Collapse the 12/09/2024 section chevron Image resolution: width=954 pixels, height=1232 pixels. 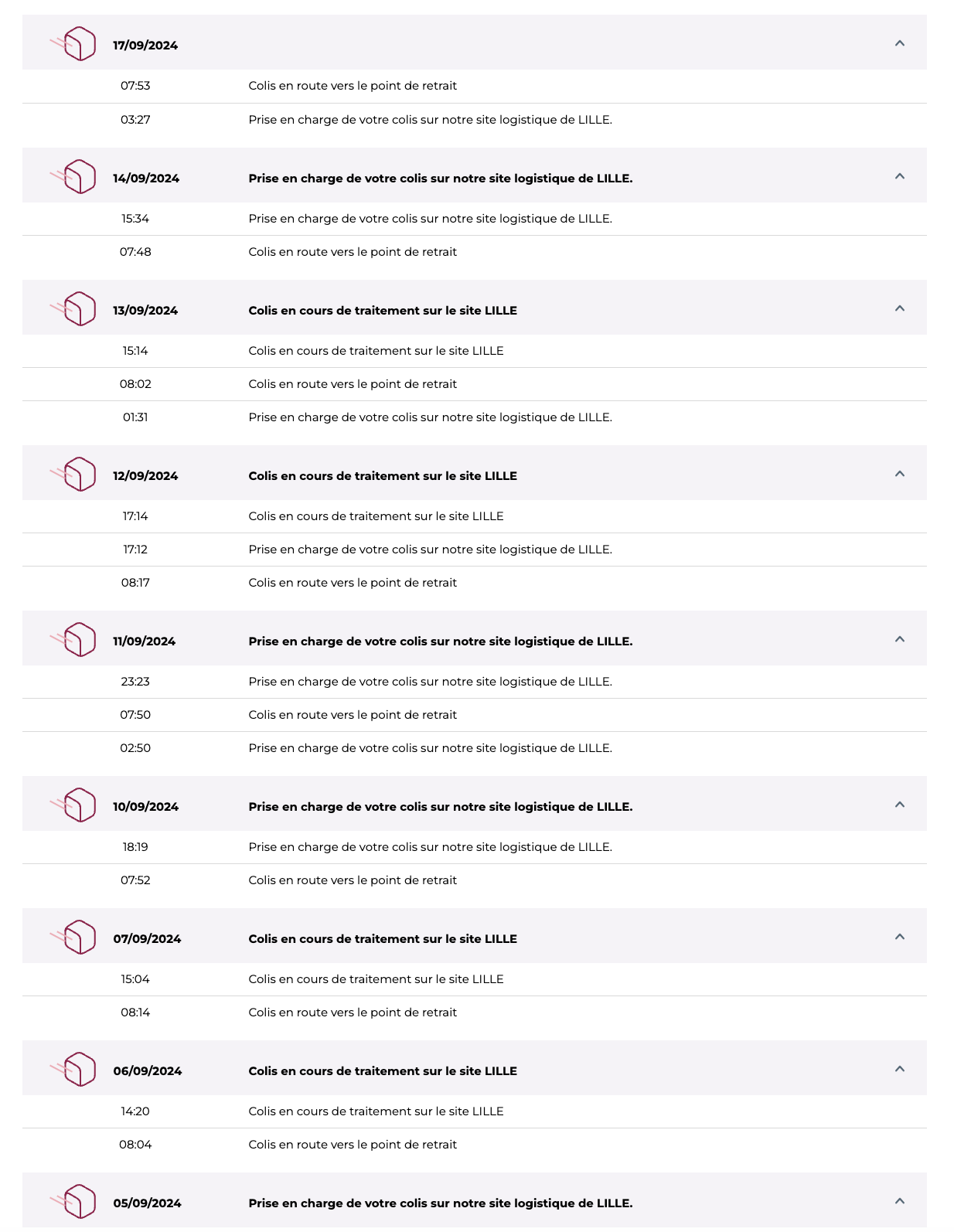(899, 474)
